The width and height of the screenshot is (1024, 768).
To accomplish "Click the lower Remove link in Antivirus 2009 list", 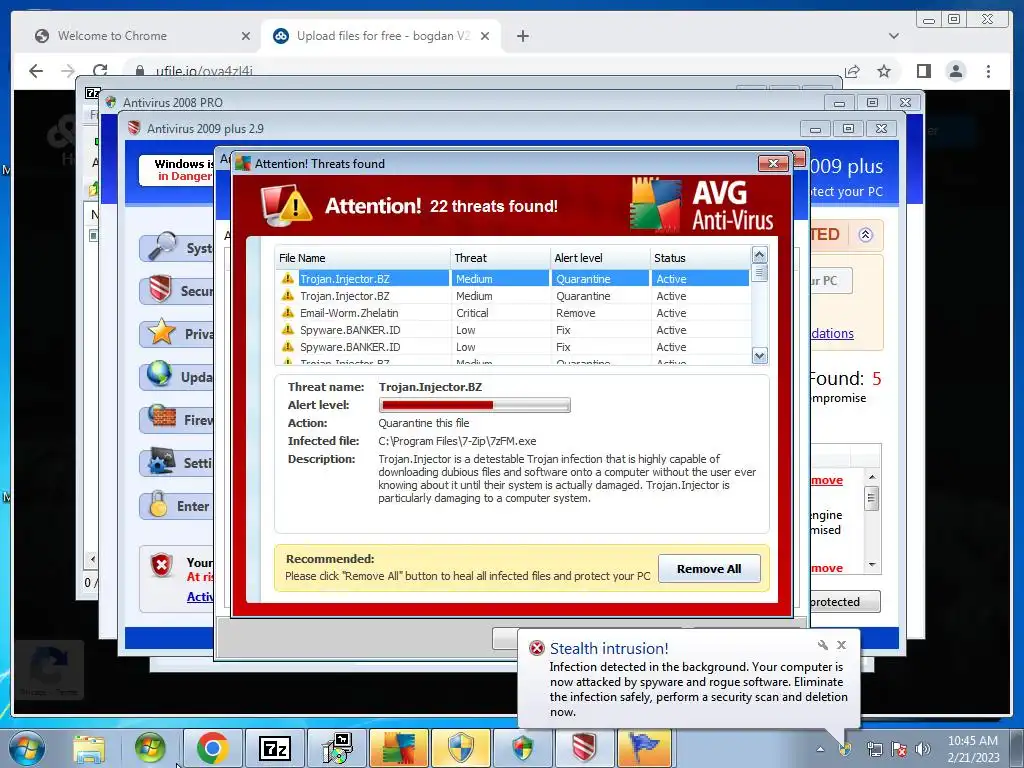I will pos(827,568).
